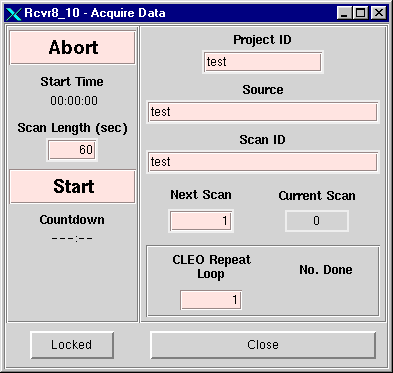Minimize the Acquire Data window

tap(344, 13)
